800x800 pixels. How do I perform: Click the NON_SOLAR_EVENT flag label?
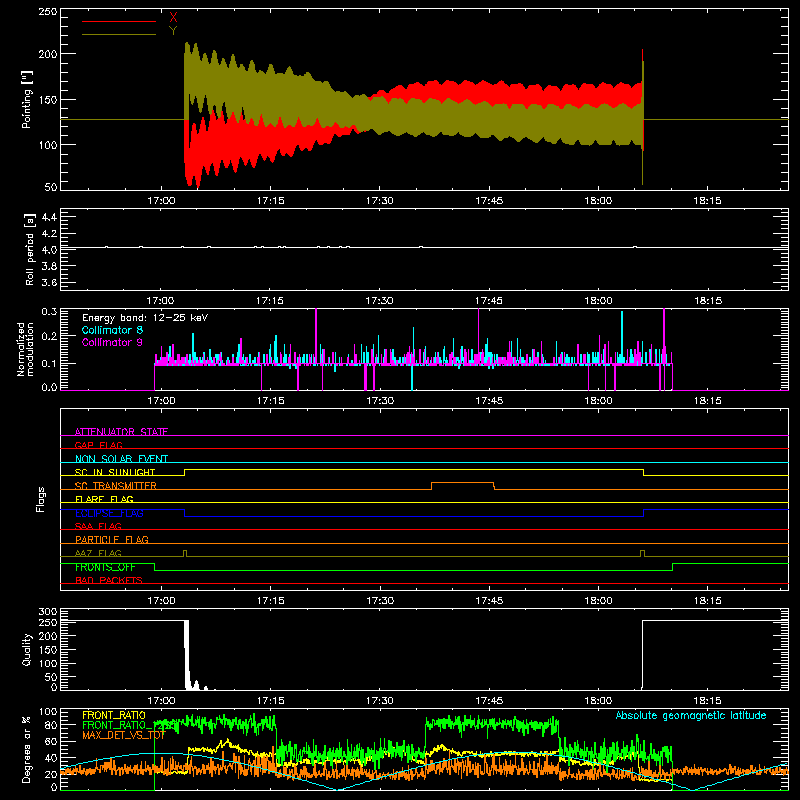121,459
